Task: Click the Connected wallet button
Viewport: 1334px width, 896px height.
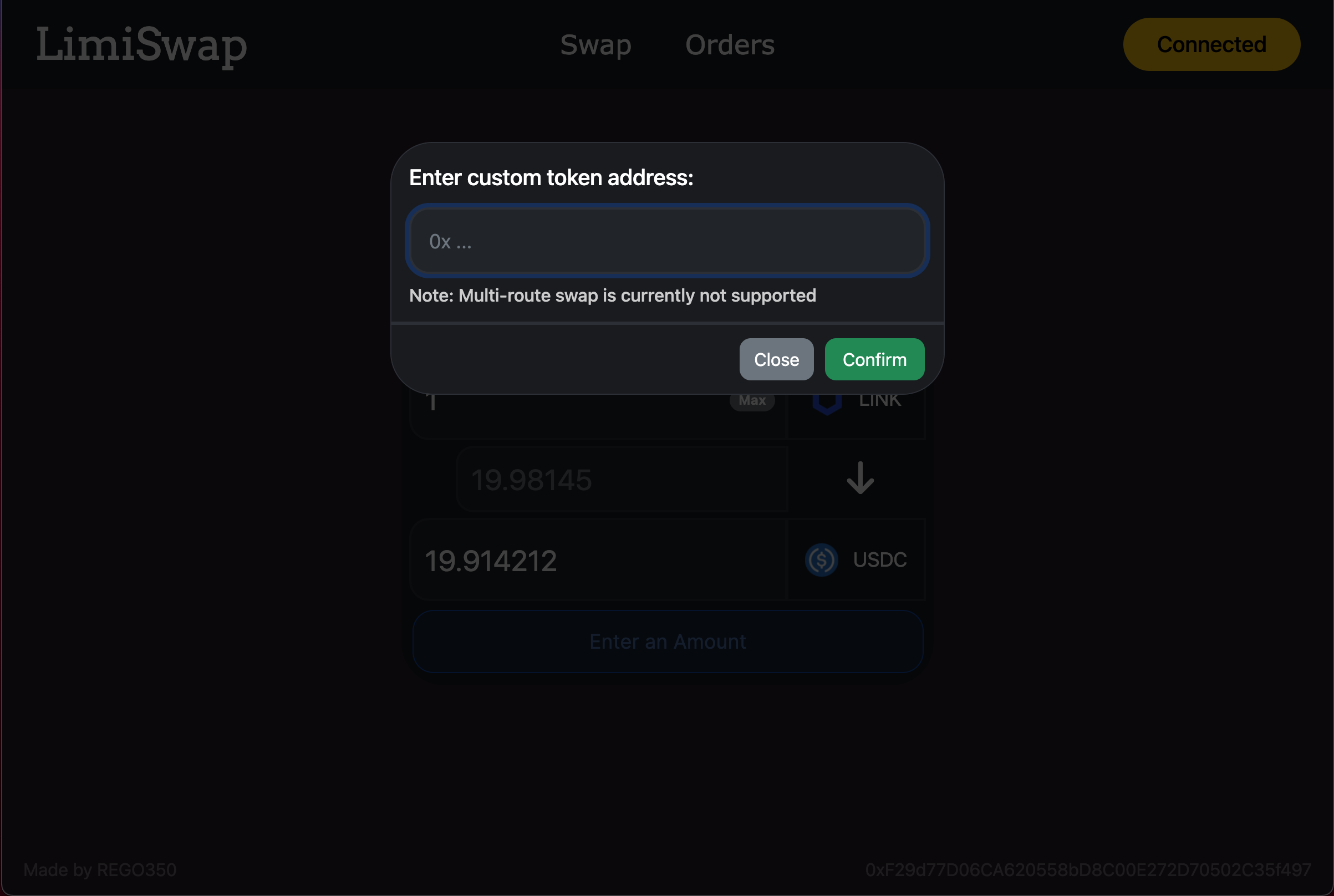Action: point(1211,44)
